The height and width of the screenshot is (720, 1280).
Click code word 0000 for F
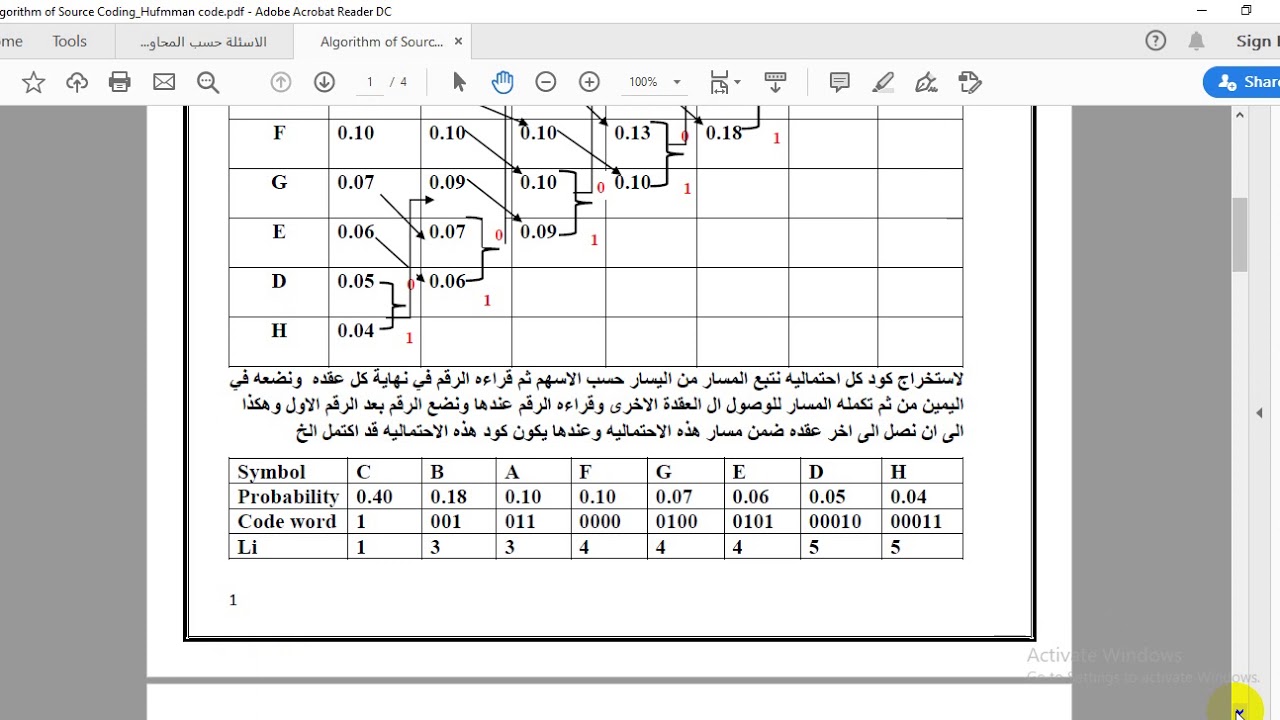point(600,522)
